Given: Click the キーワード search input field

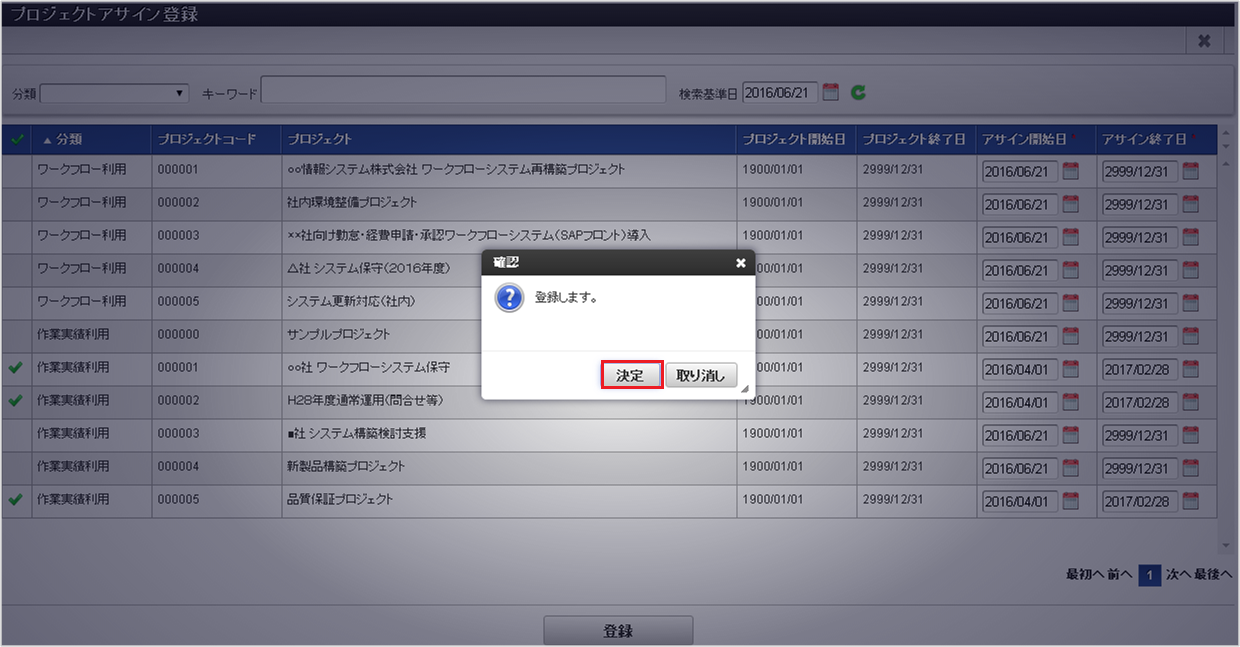Looking at the screenshot, I should [x=463, y=90].
